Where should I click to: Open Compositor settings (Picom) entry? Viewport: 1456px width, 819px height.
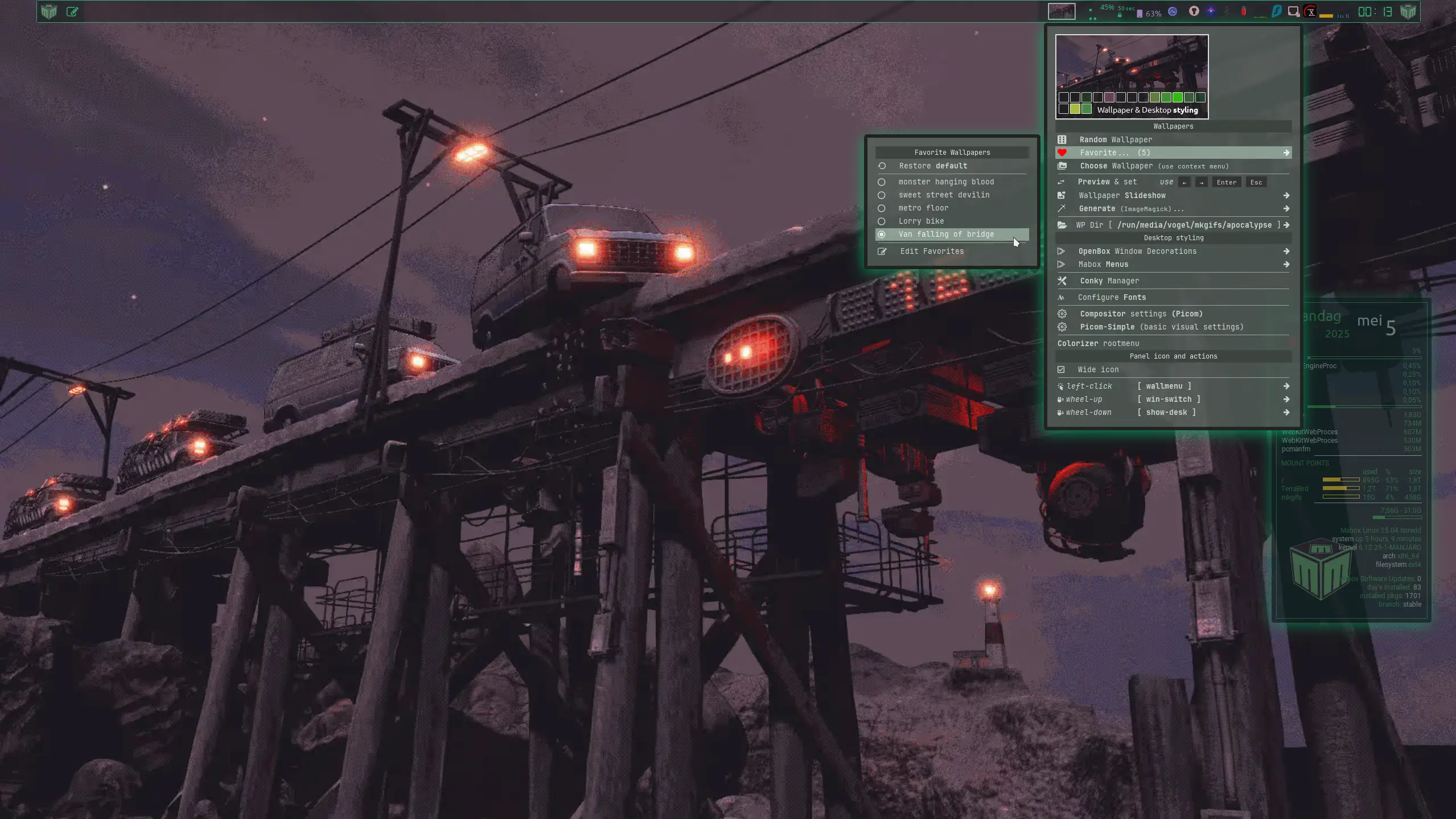tap(1141, 314)
